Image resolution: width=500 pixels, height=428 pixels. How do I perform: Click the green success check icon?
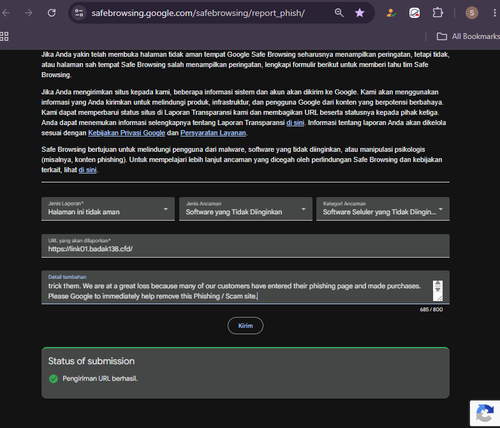tap(53, 379)
